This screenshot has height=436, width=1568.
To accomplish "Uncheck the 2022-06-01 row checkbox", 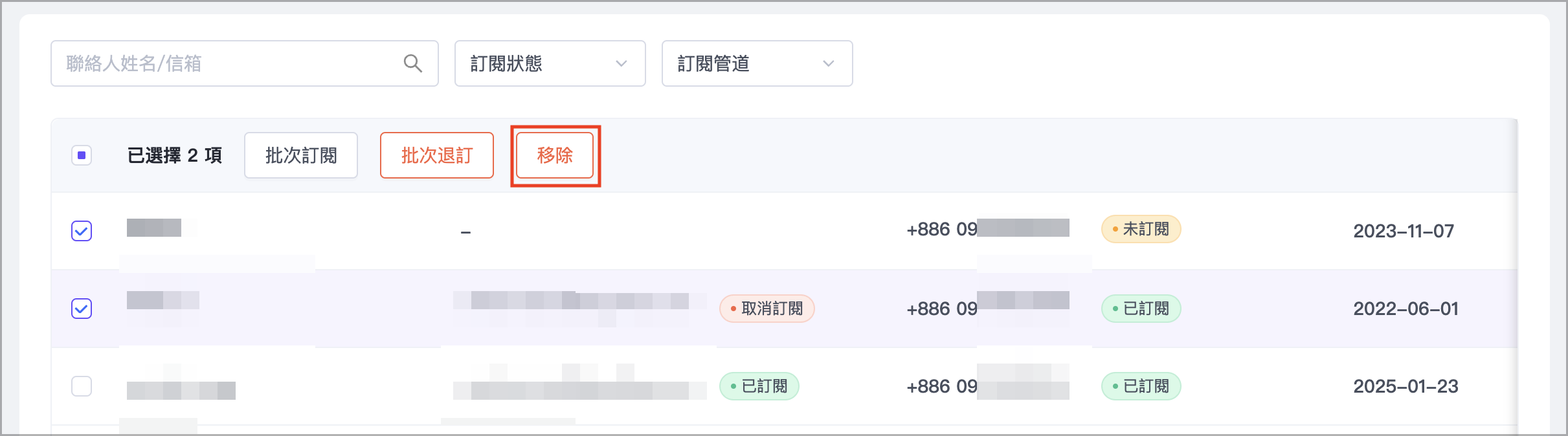I will click(x=82, y=309).
